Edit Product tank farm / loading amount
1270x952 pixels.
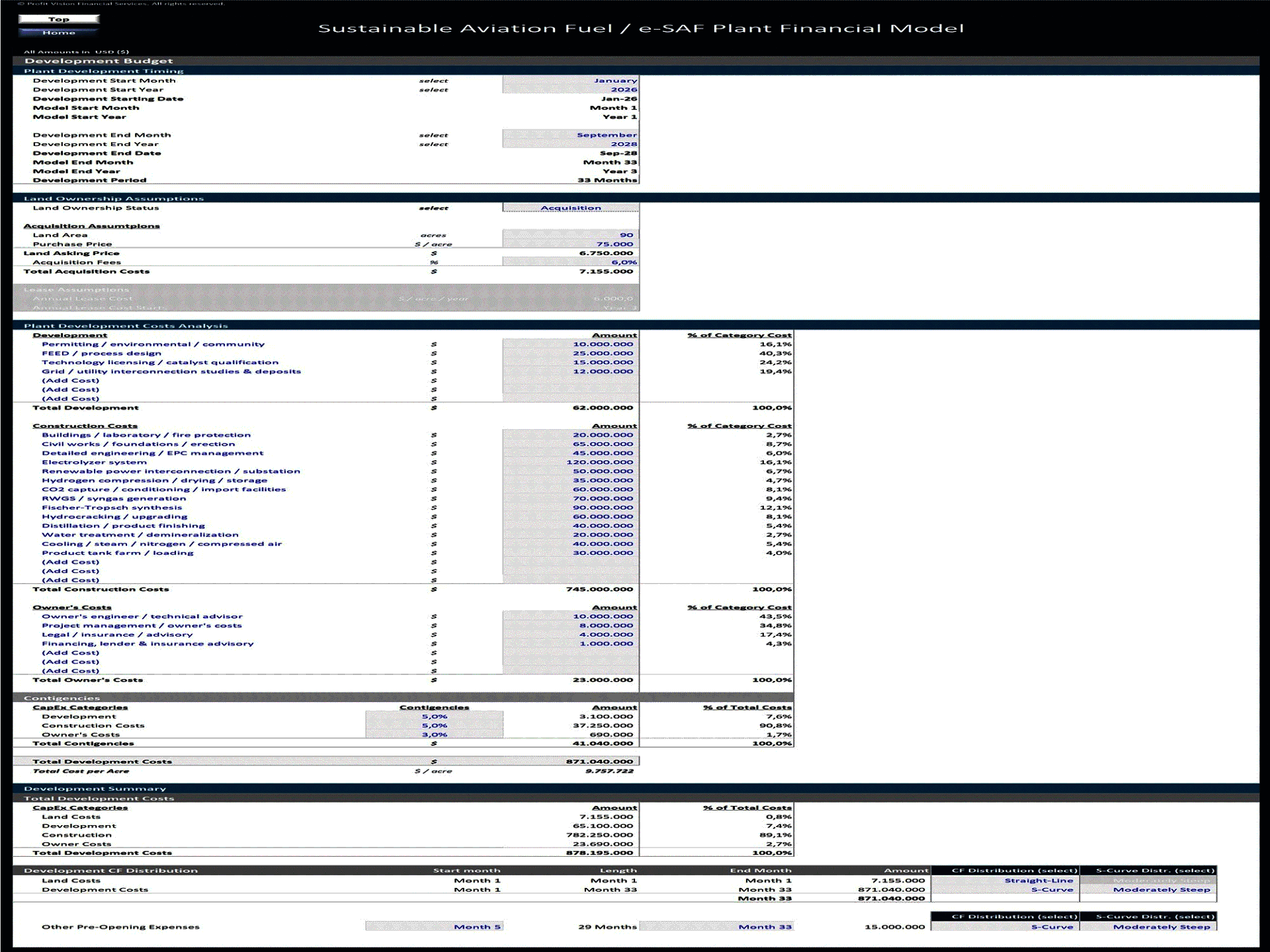pos(570,553)
